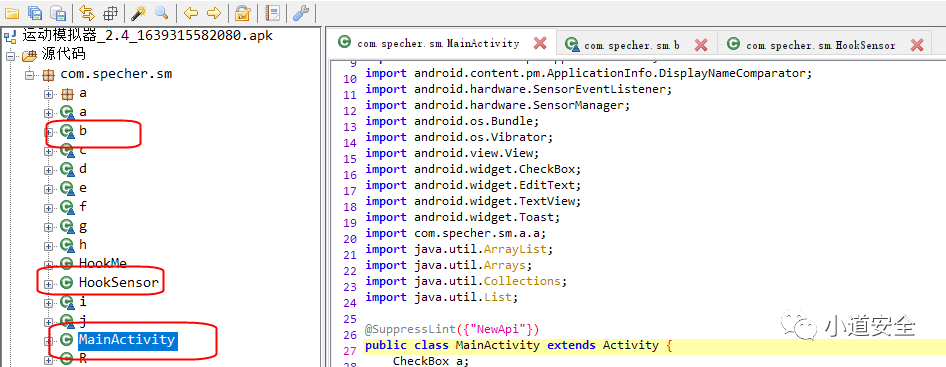Screen dimensions: 946x367
Task: Toggle deobfuscation with the padlock icon
Action: 243,12
